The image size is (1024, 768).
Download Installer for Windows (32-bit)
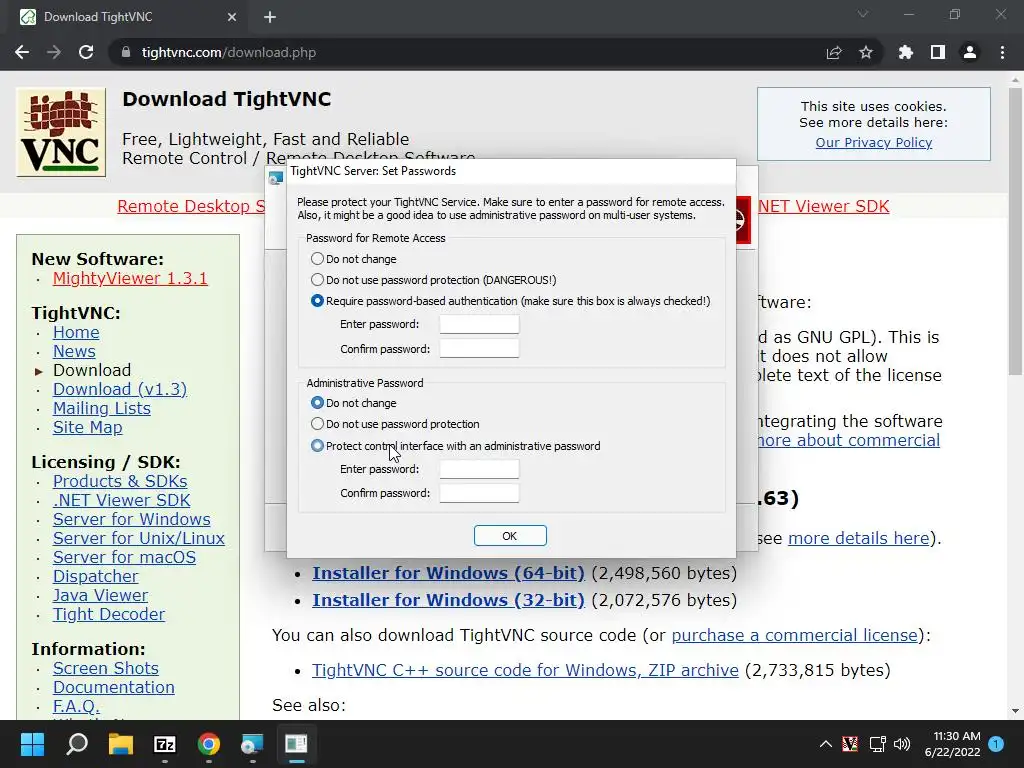pyautogui.click(x=448, y=600)
